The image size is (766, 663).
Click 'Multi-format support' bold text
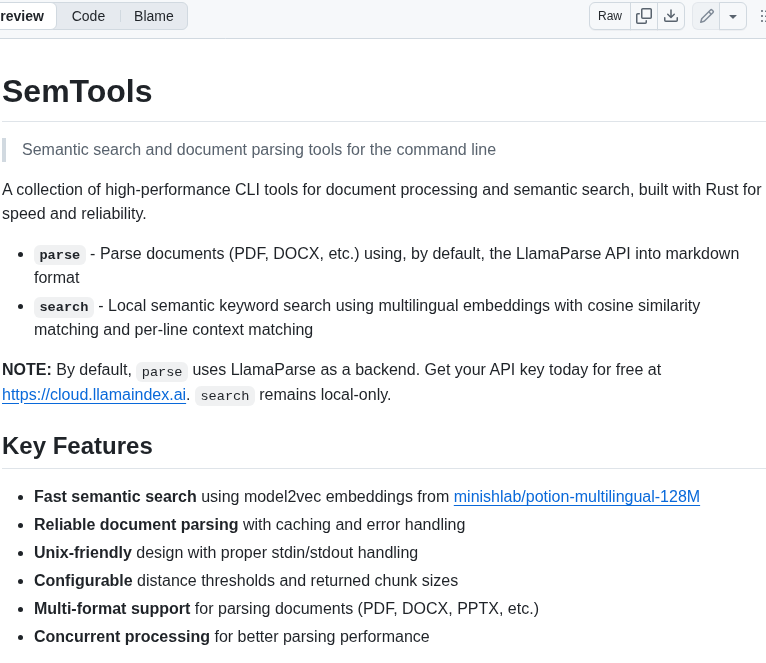tap(112, 608)
